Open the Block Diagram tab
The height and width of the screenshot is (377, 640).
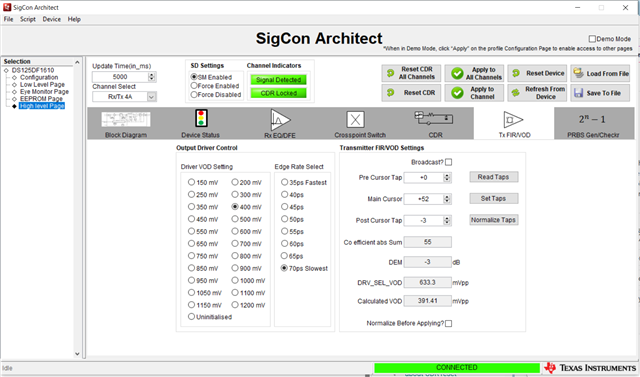click(x=126, y=124)
